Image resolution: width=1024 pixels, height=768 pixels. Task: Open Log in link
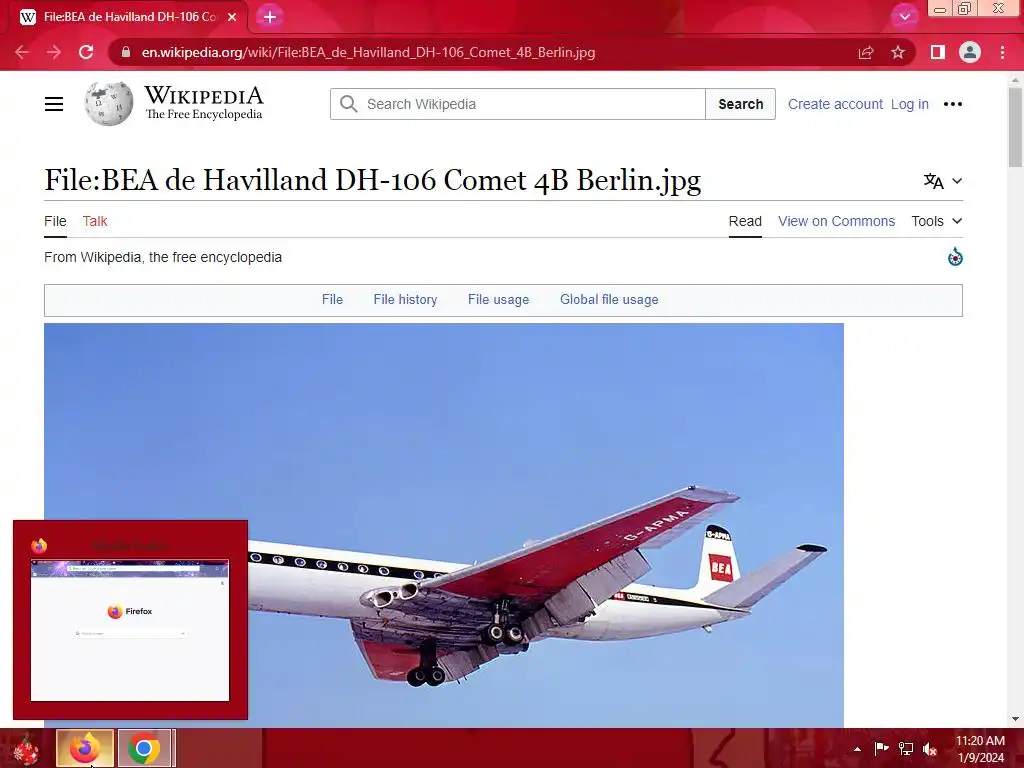click(909, 104)
